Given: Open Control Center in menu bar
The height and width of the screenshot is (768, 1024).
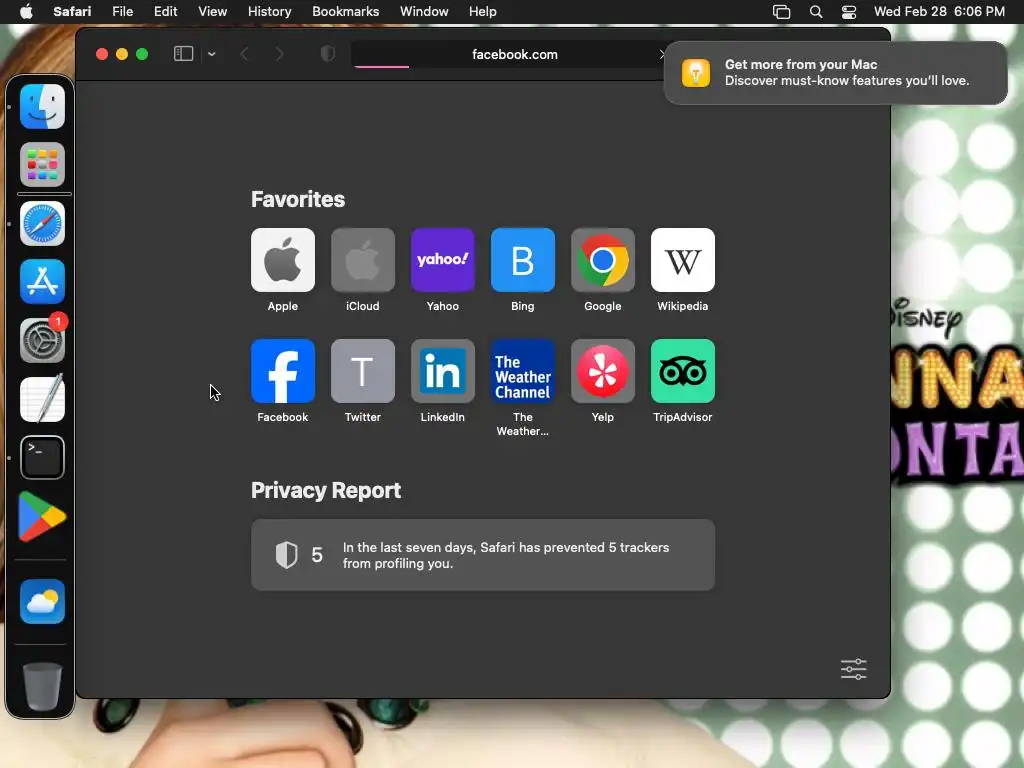Looking at the screenshot, I should point(848,12).
